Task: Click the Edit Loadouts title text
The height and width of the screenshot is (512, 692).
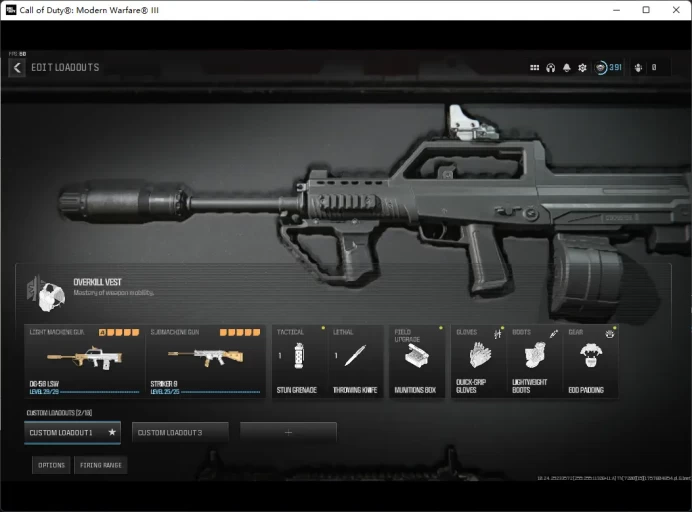Action: pos(65,68)
